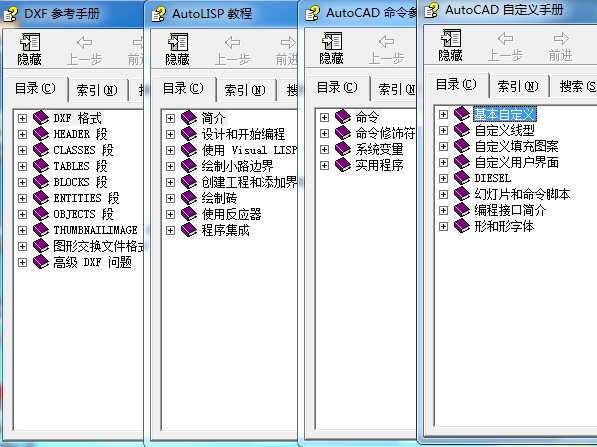Click book icon beside CLASSES 段
The image size is (597, 447).
pyautogui.click(x=41, y=150)
